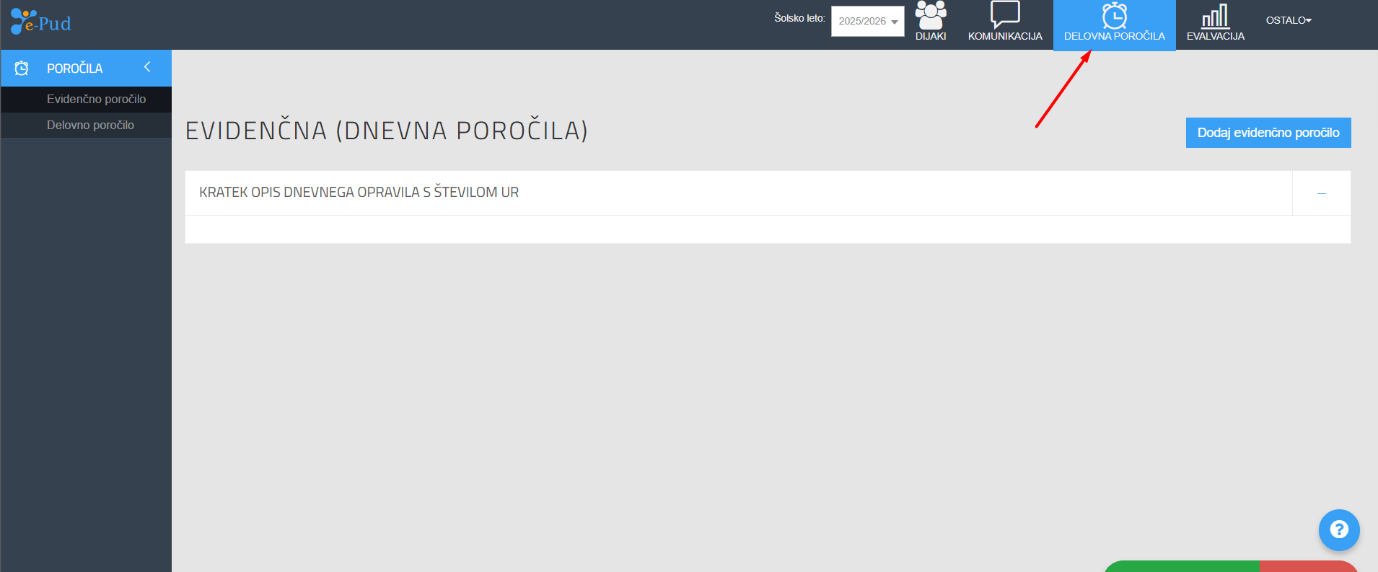Open the help question mark button

click(1339, 530)
